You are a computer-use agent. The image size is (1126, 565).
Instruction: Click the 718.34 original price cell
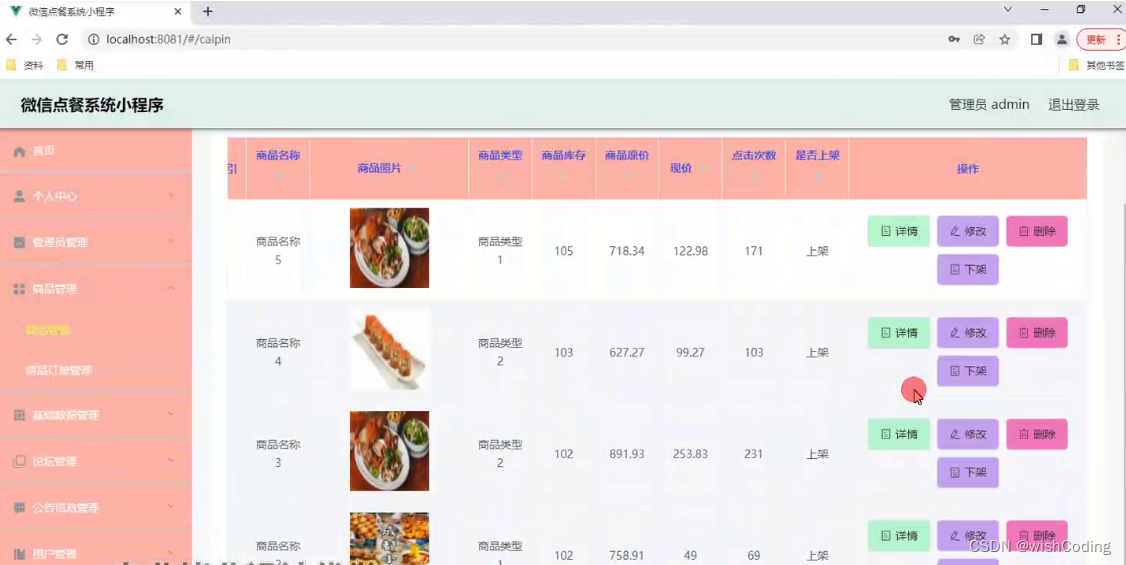pyautogui.click(x=627, y=251)
